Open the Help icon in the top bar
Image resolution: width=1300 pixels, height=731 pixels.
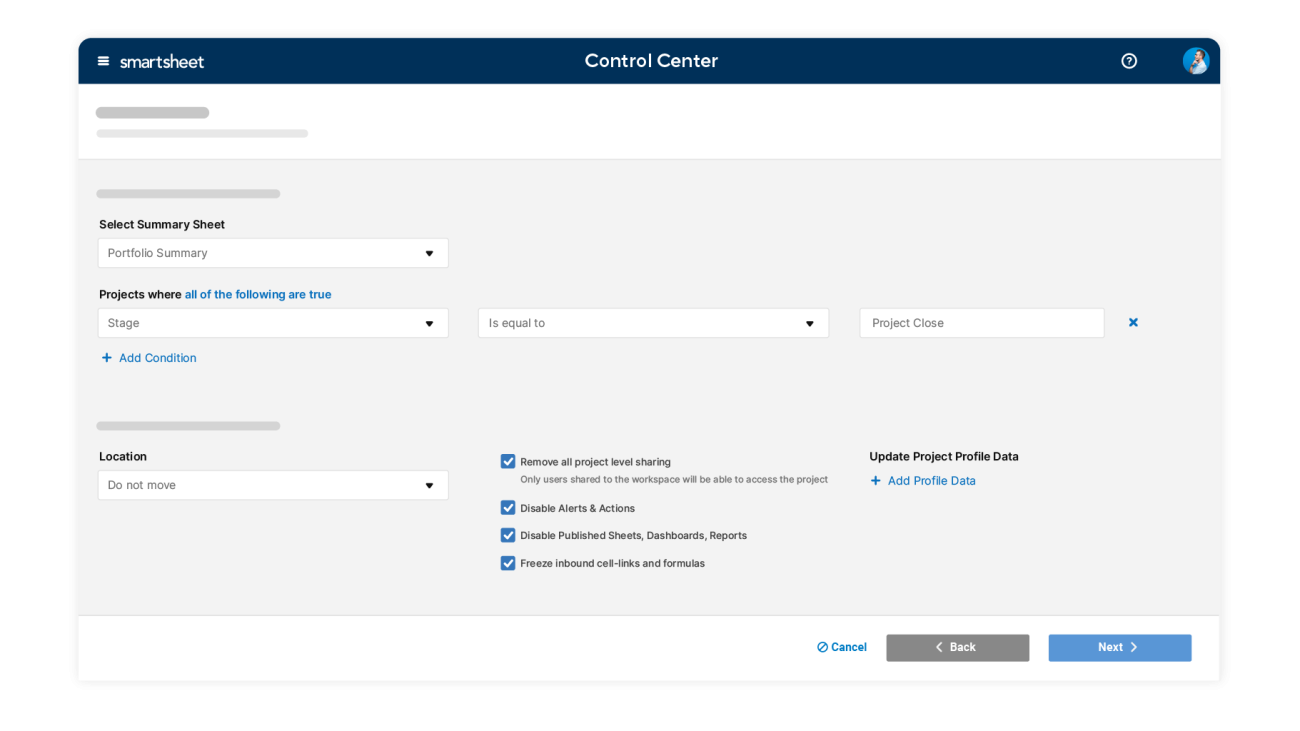click(x=1128, y=61)
